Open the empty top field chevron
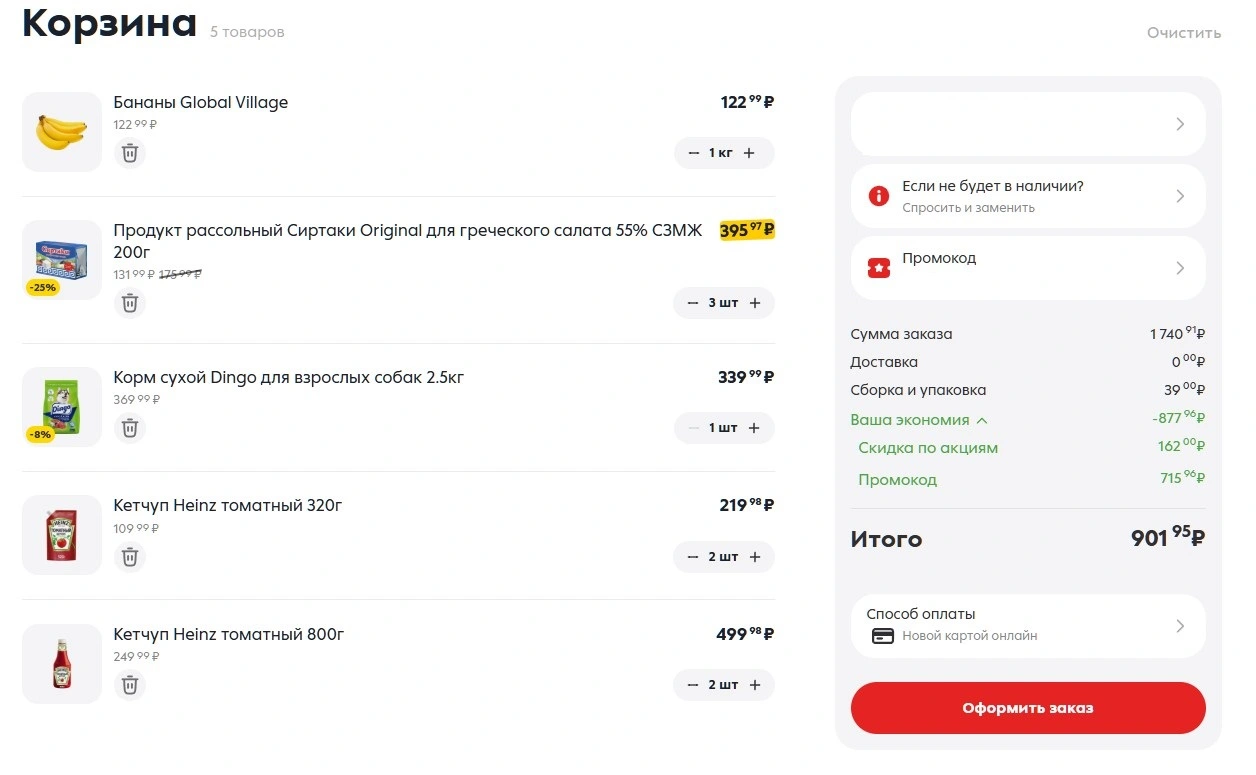The height and width of the screenshot is (775, 1256). tap(1180, 124)
